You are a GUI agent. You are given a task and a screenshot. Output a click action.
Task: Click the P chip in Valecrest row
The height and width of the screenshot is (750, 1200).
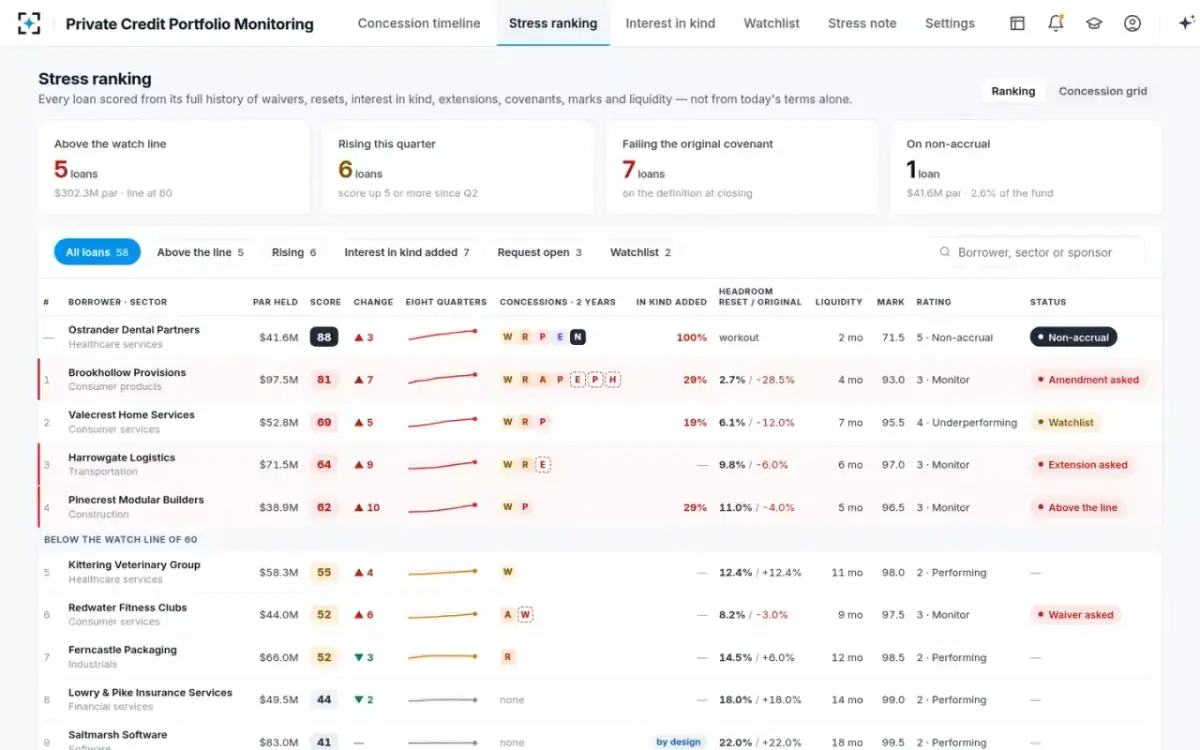[543, 422]
